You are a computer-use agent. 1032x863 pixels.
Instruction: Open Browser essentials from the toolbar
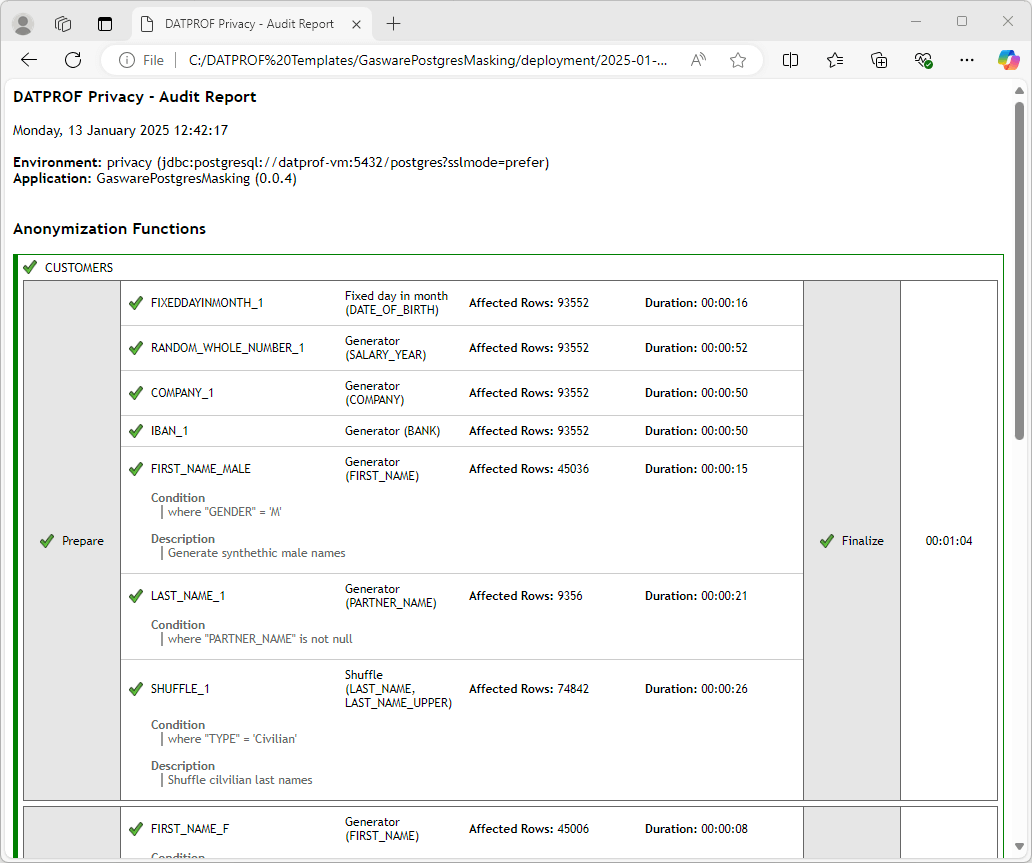922,60
